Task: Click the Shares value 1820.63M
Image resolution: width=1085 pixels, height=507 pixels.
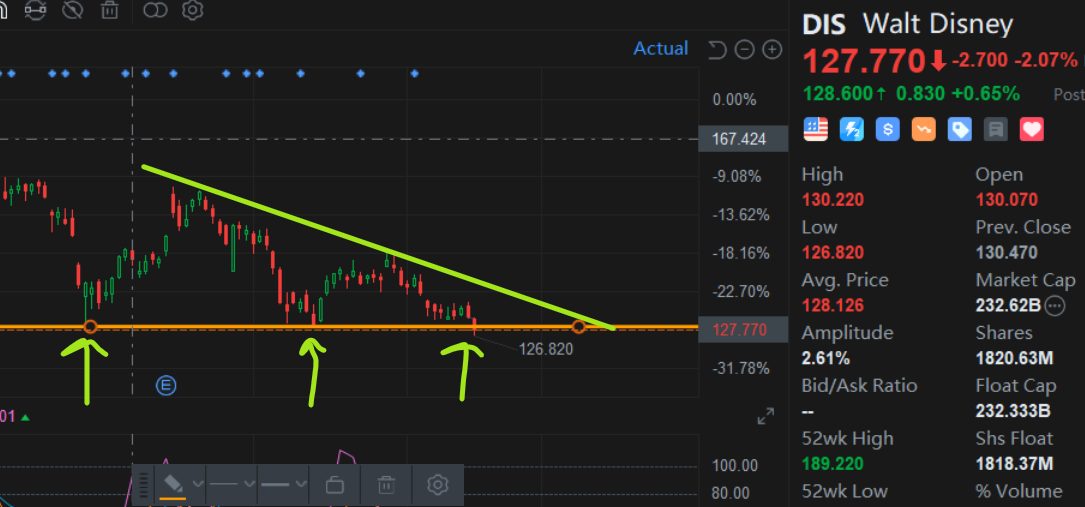Action: coord(1014,358)
